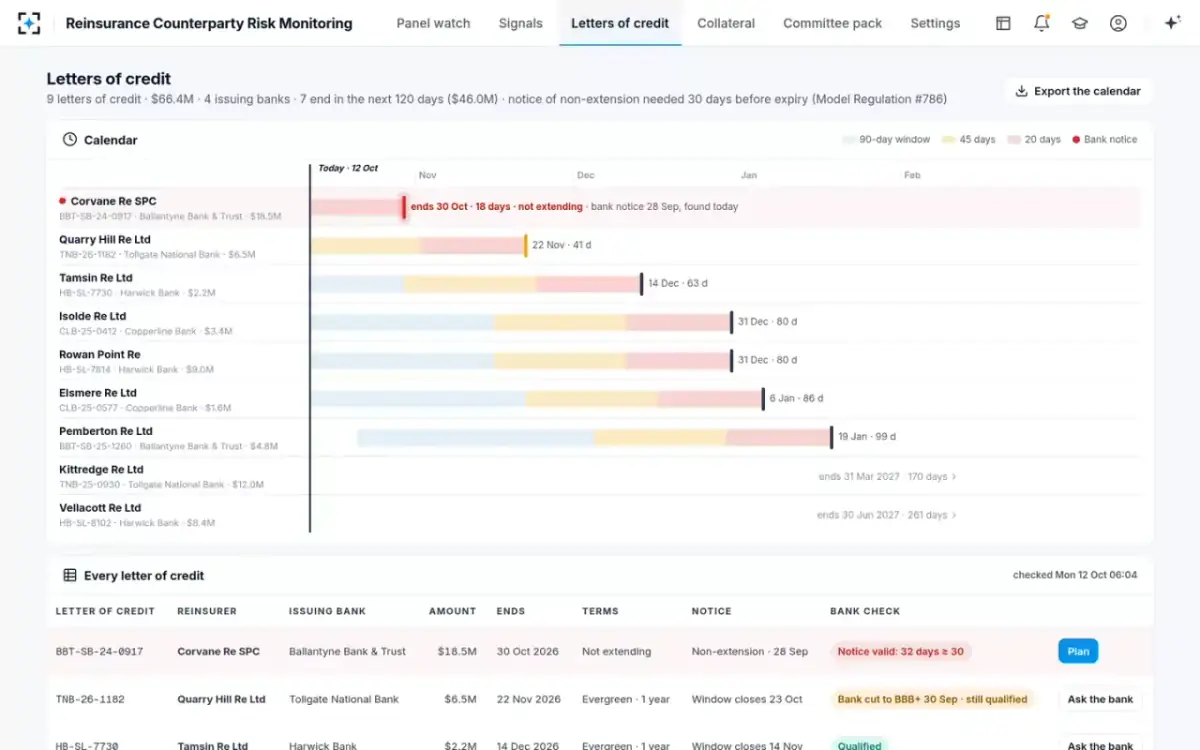Select Corvane Re SPC calendar row name
1200x750 pixels.
coord(113,201)
